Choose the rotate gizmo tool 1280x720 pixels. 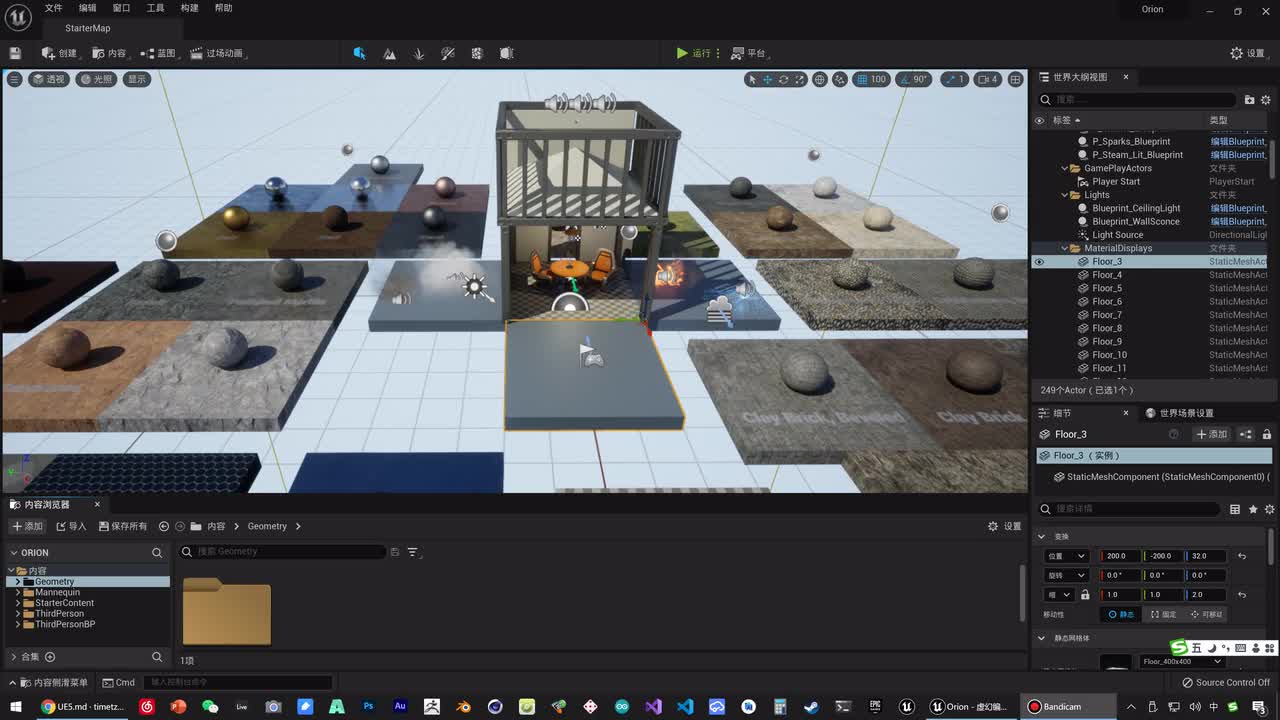click(x=784, y=79)
